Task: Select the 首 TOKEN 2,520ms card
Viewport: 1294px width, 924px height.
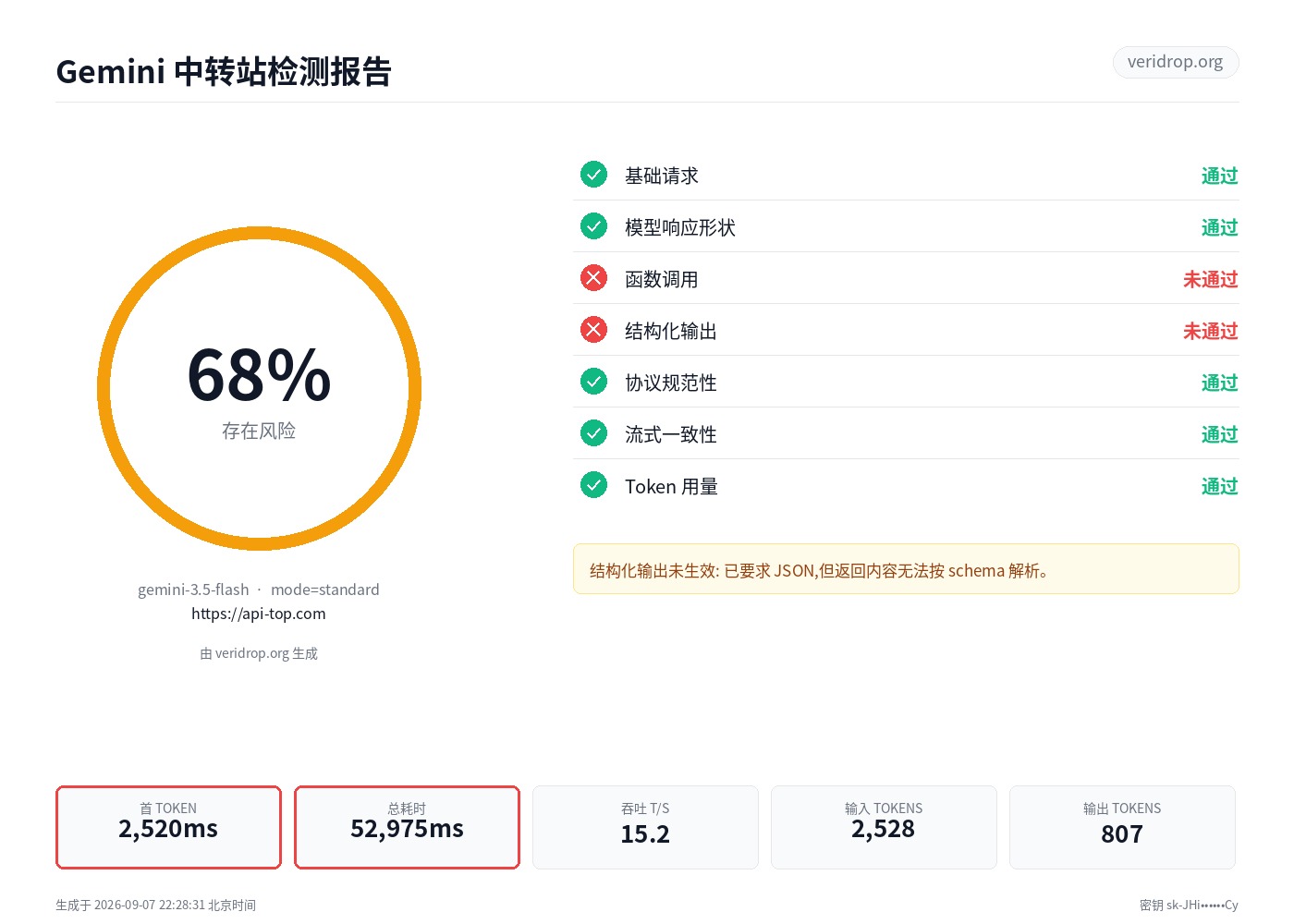Action: (x=168, y=827)
